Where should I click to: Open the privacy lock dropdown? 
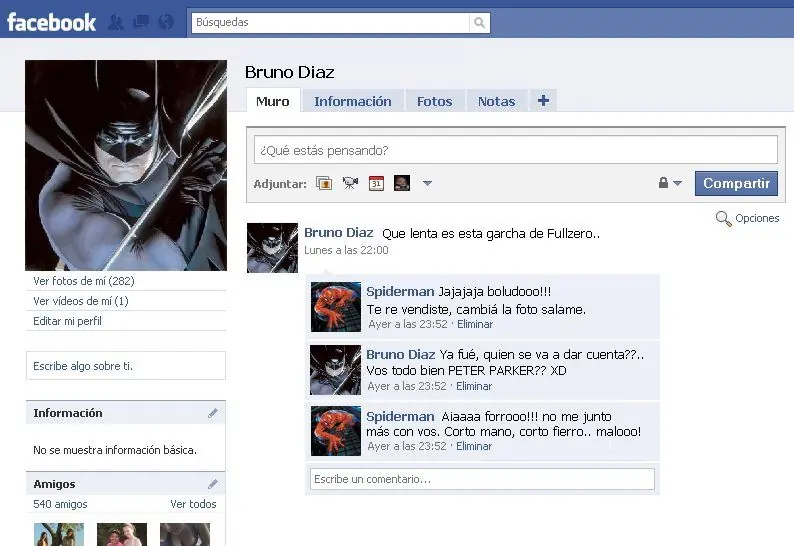pyautogui.click(x=669, y=183)
